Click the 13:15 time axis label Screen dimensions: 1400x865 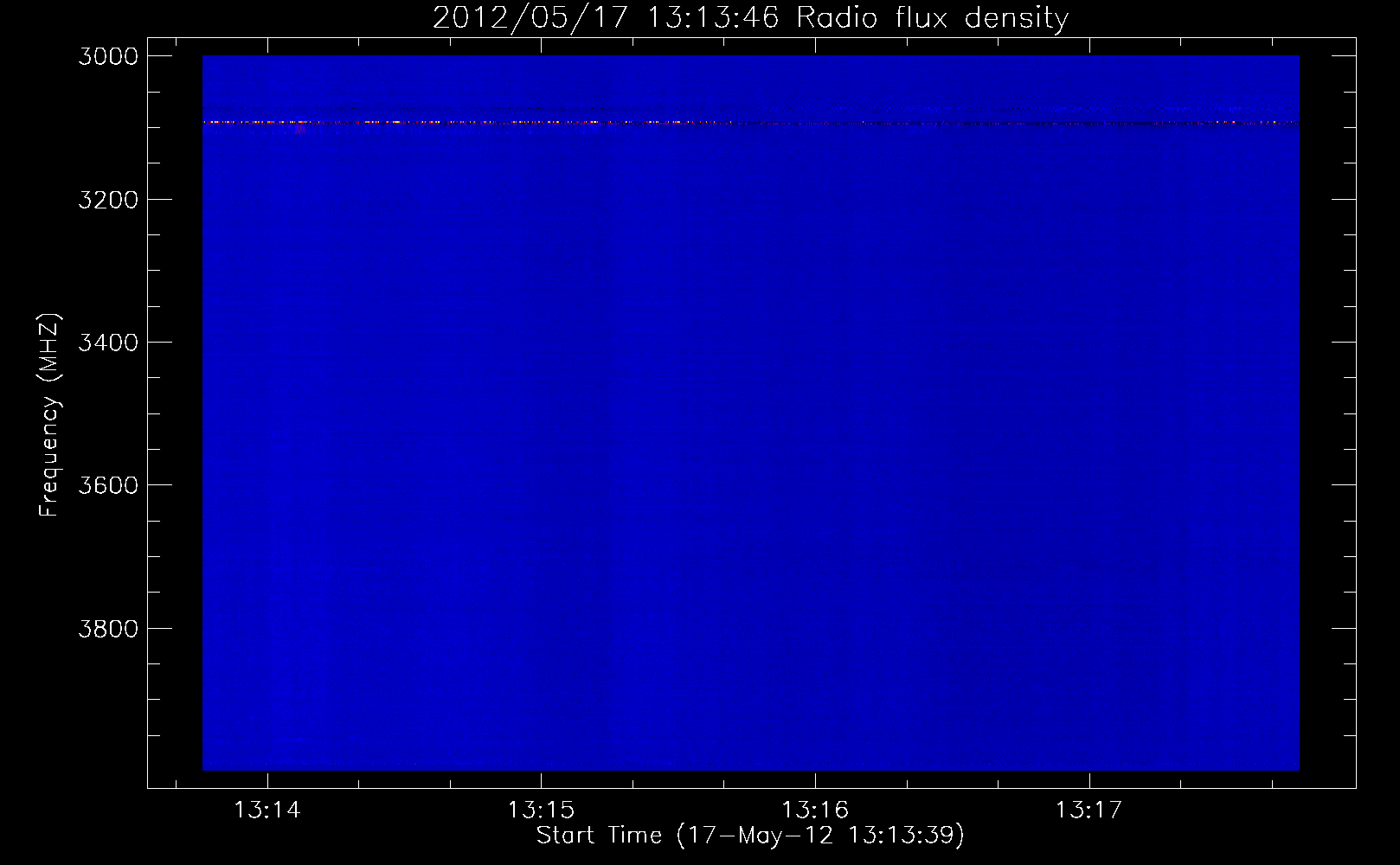click(x=542, y=811)
